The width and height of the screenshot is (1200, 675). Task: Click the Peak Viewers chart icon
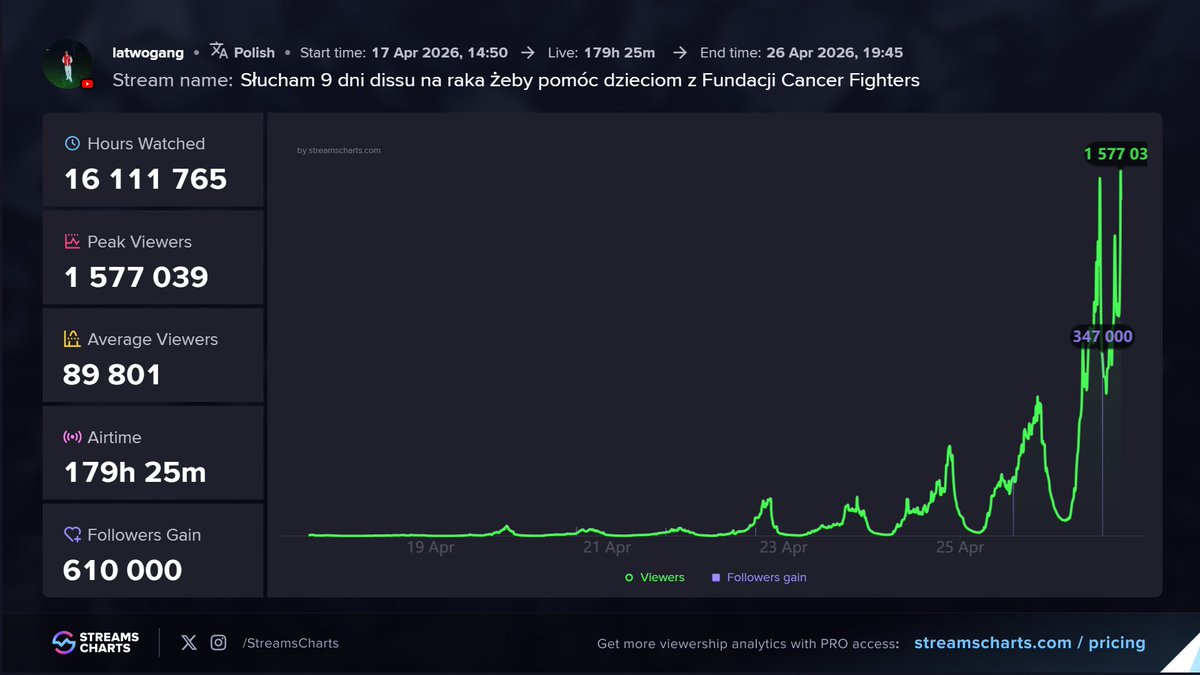(72, 241)
